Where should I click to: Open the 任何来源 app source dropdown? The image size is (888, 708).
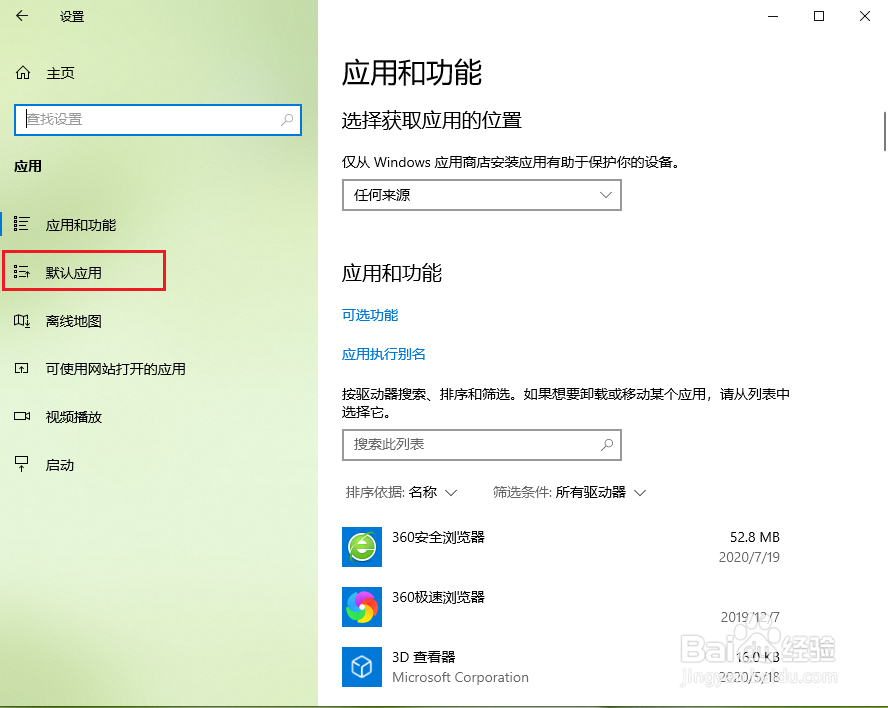pyautogui.click(x=481, y=195)
